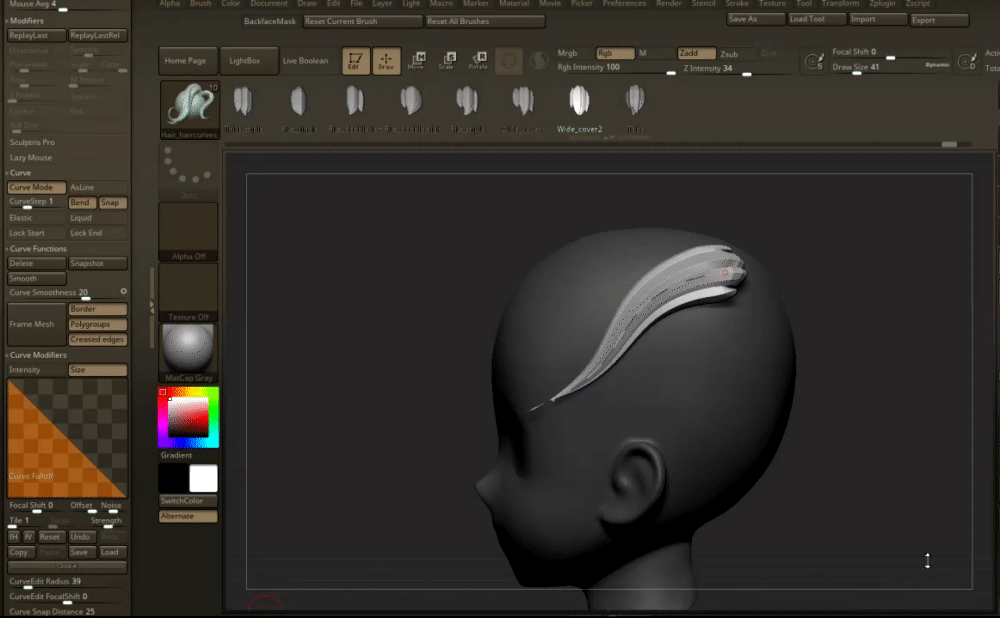Open the Hair_haircurves brush thumbnail
The image size is (1000, 618).
coord(189,110)
